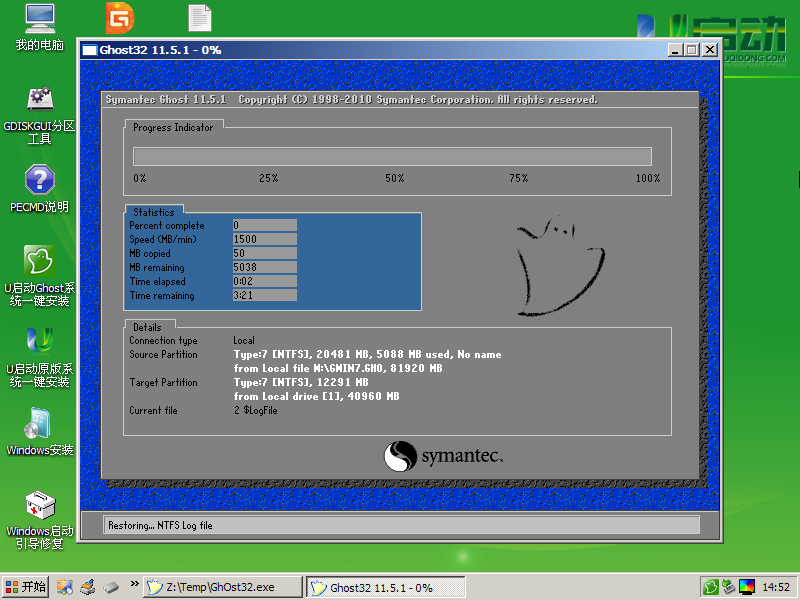
Task: Click the 'Restoring... NTFS Log file' status text
Action: [160, 526]
